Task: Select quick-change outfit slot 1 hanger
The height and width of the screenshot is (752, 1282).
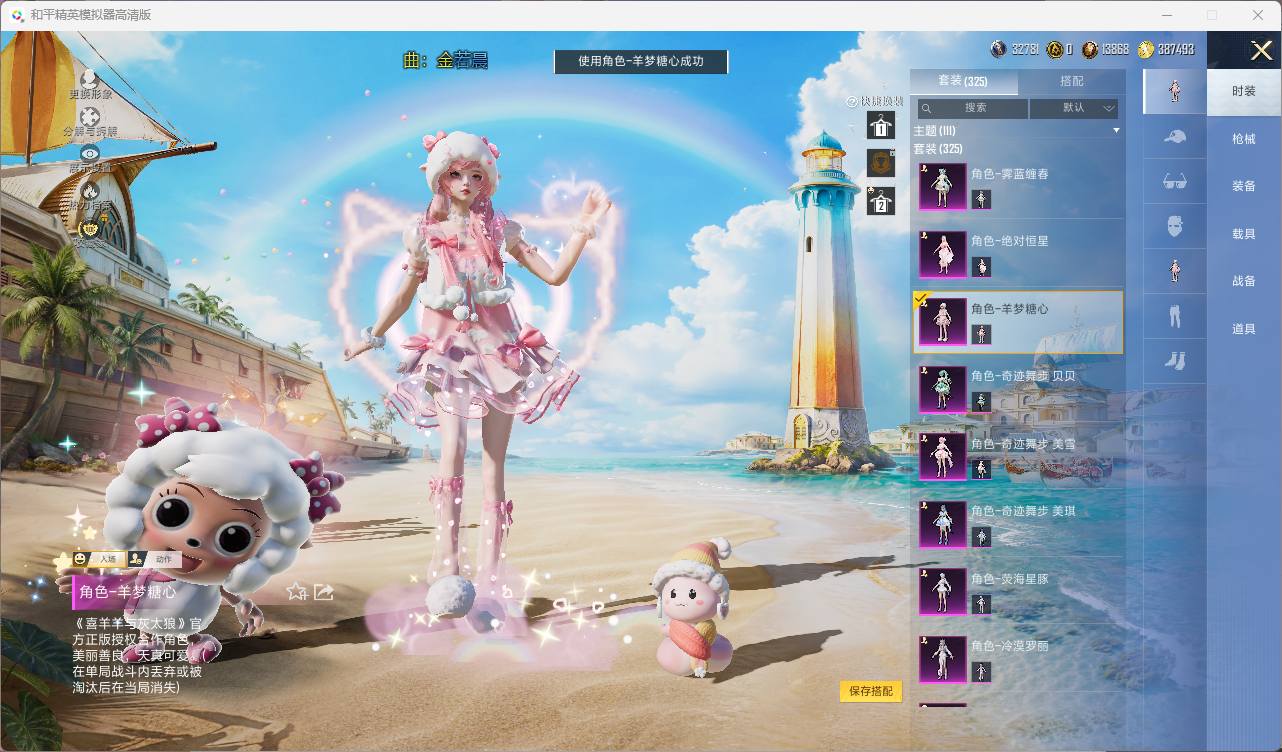Action: coord(881,125)
